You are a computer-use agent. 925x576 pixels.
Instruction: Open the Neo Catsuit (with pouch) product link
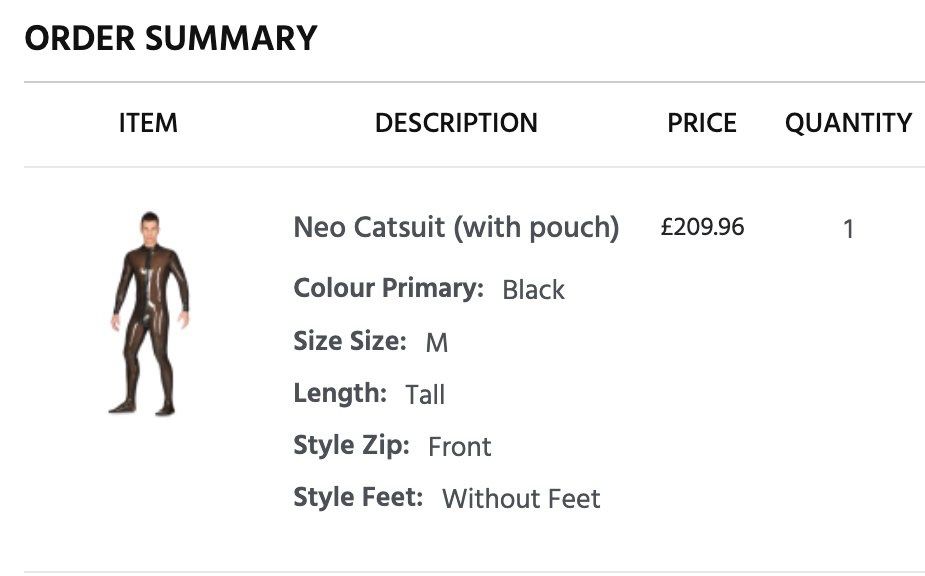click(x=456, y=228)
